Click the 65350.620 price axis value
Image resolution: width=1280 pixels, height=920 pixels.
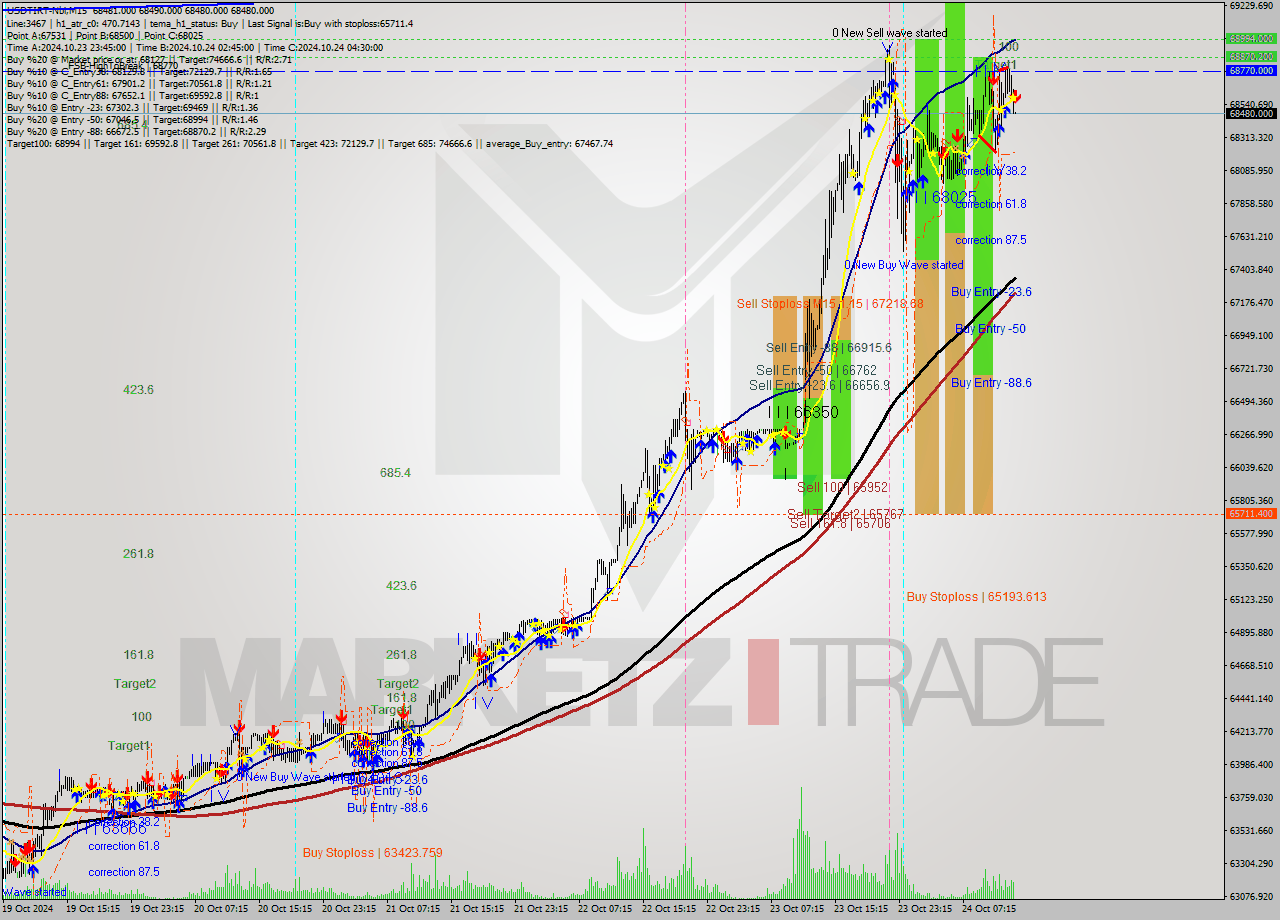(x=1251, y=566)
